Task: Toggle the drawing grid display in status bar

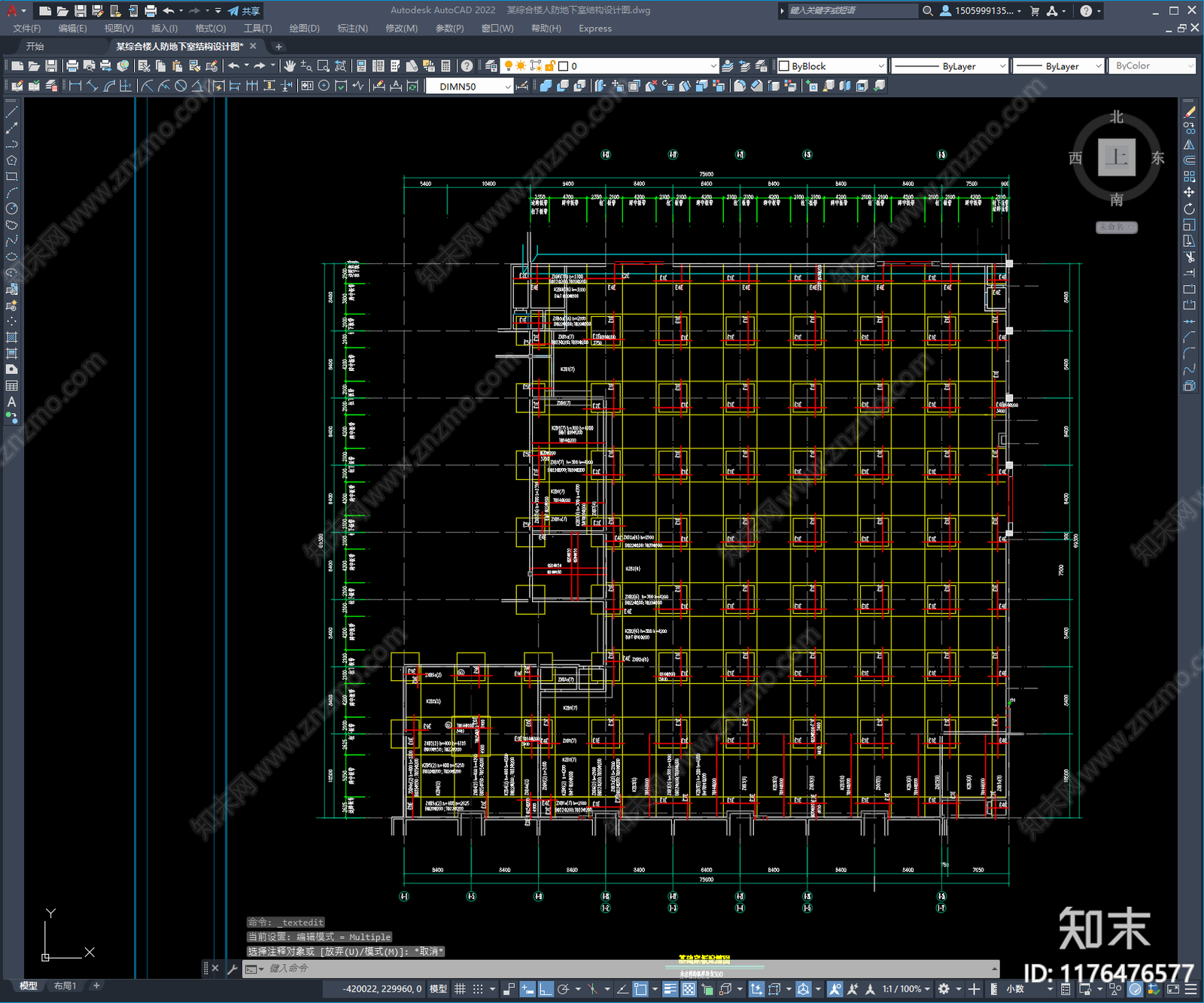Action: [460, 989]
